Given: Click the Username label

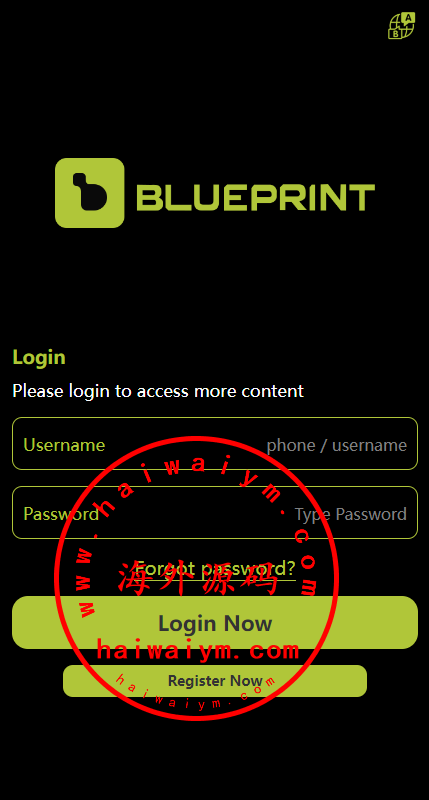Looking at the screenshot, I should (x=64, y=445).
